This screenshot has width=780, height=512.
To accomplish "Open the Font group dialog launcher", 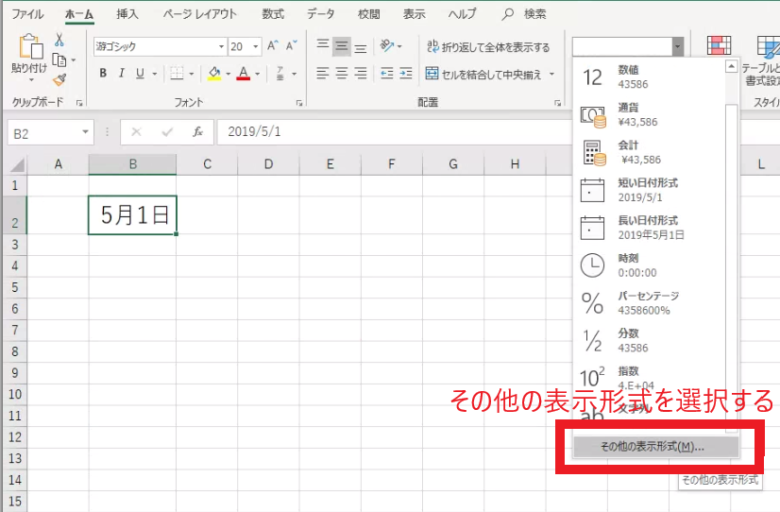I will pyautogui.click(x=299, y=103).
